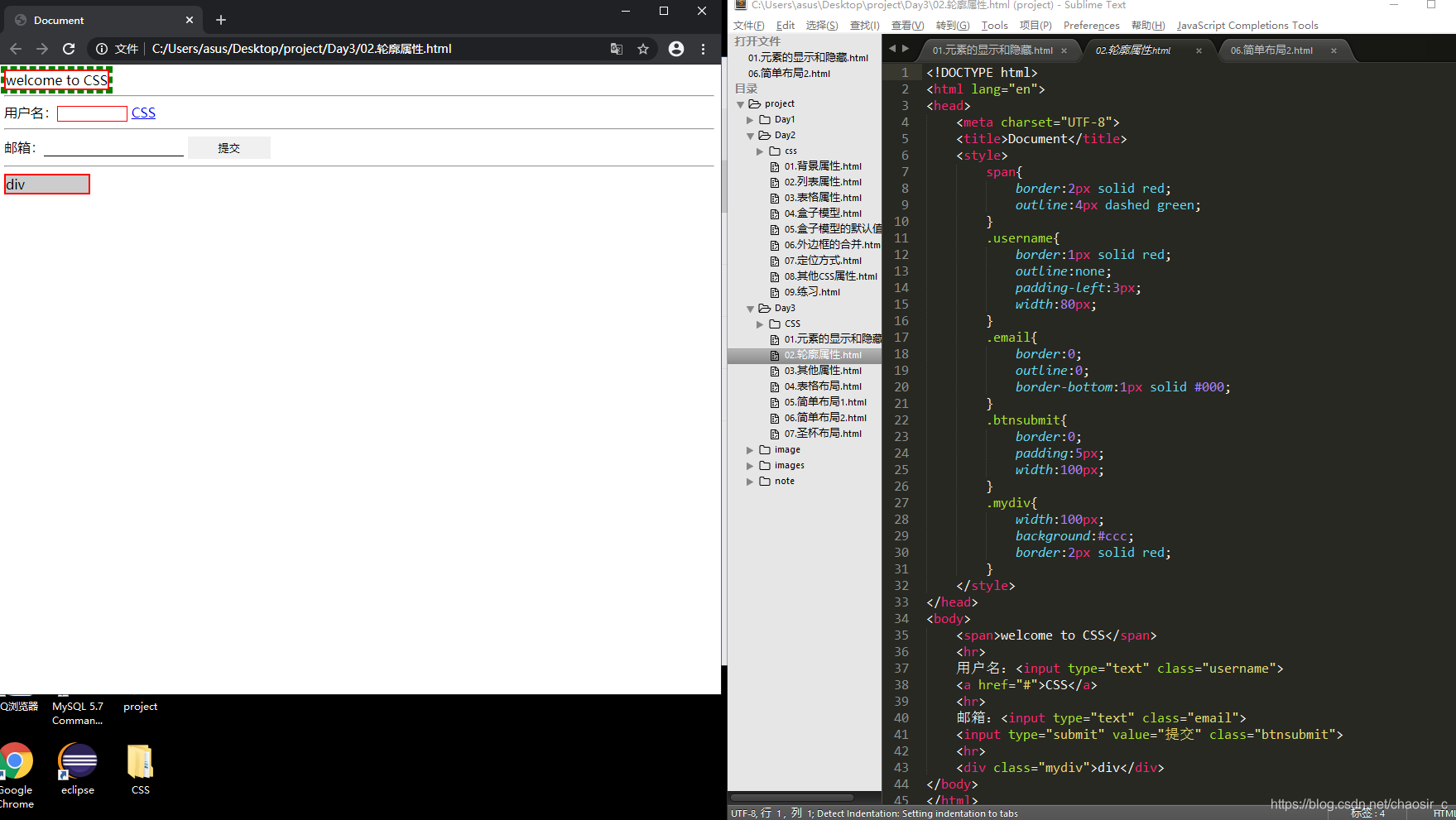Expand the css folder under Day2

click(x=760, y=151)
